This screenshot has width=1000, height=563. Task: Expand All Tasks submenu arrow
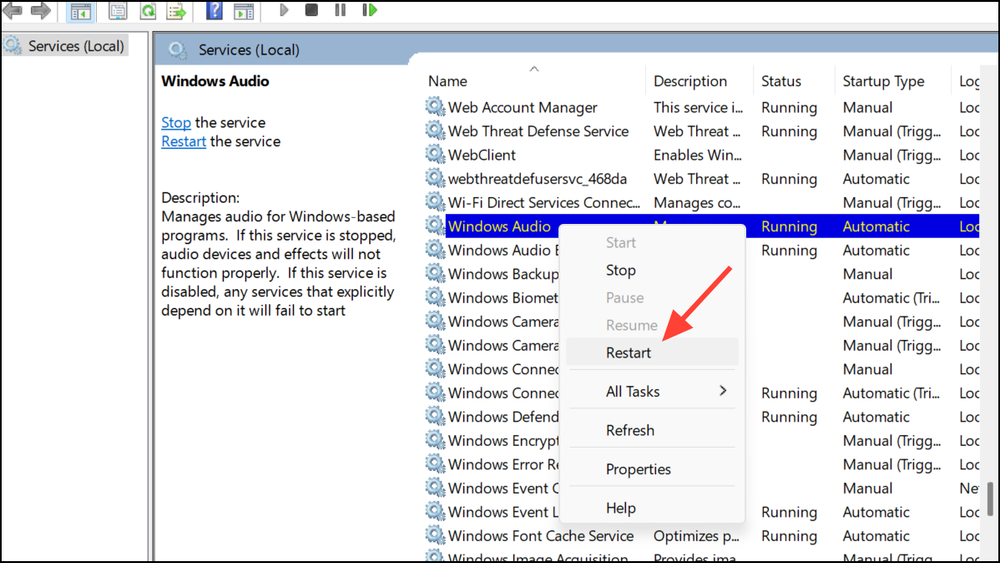coord(723,391)
